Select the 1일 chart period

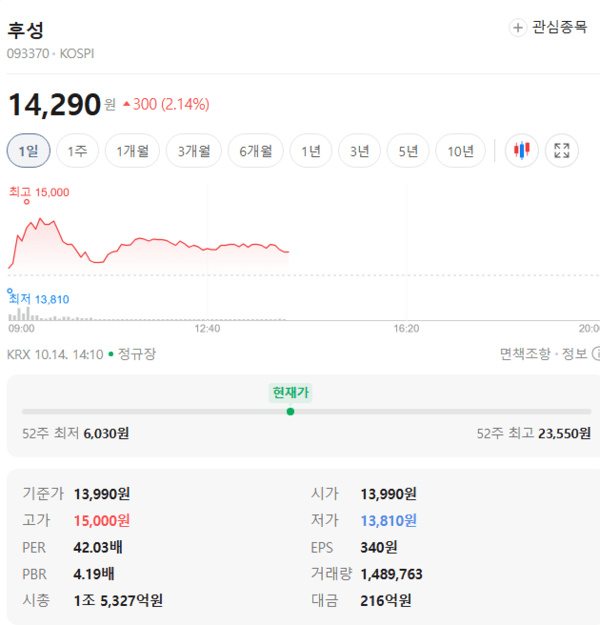(x=28, y=151)
